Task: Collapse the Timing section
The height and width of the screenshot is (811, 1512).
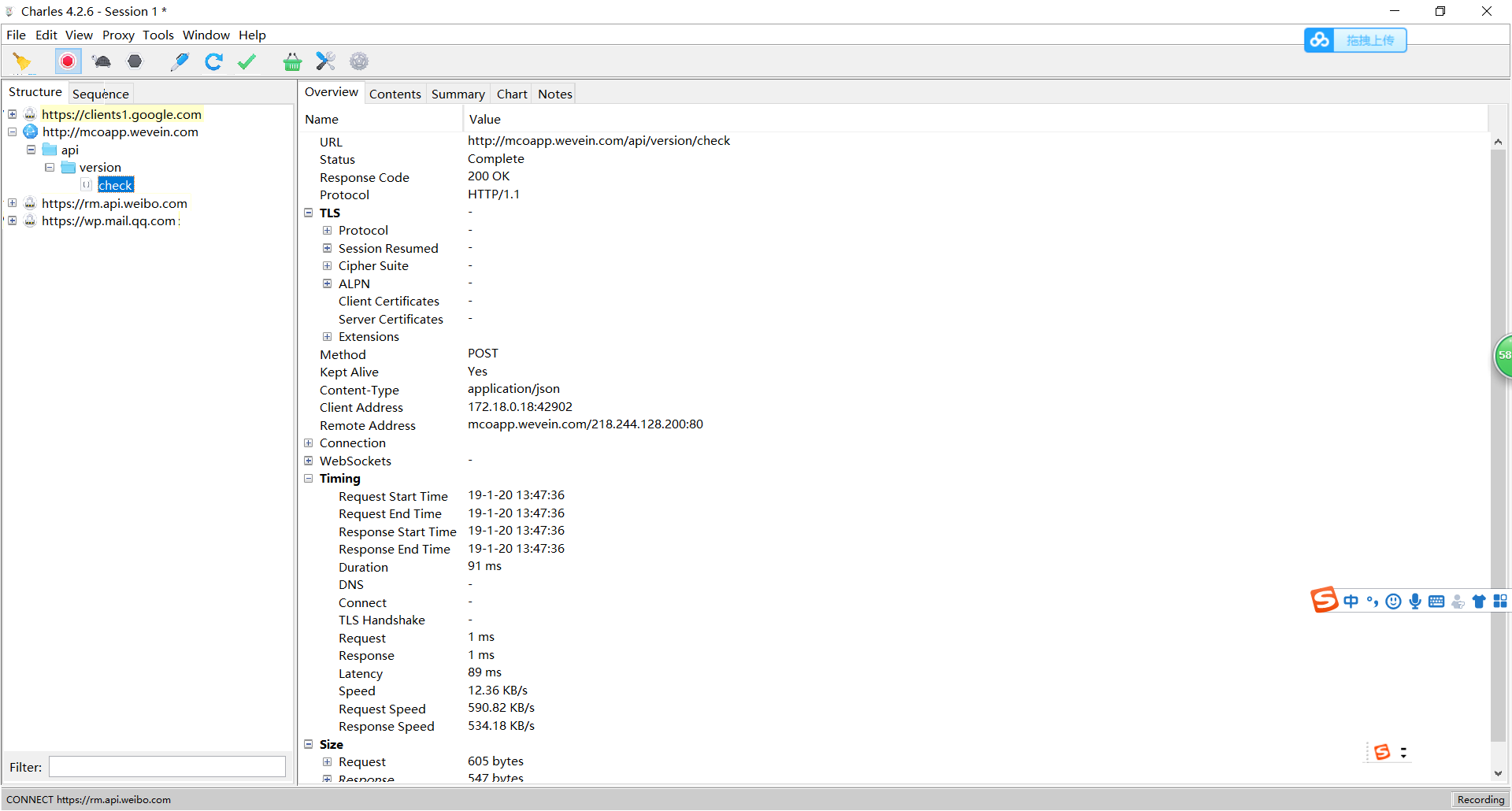Action: (309, 479)
